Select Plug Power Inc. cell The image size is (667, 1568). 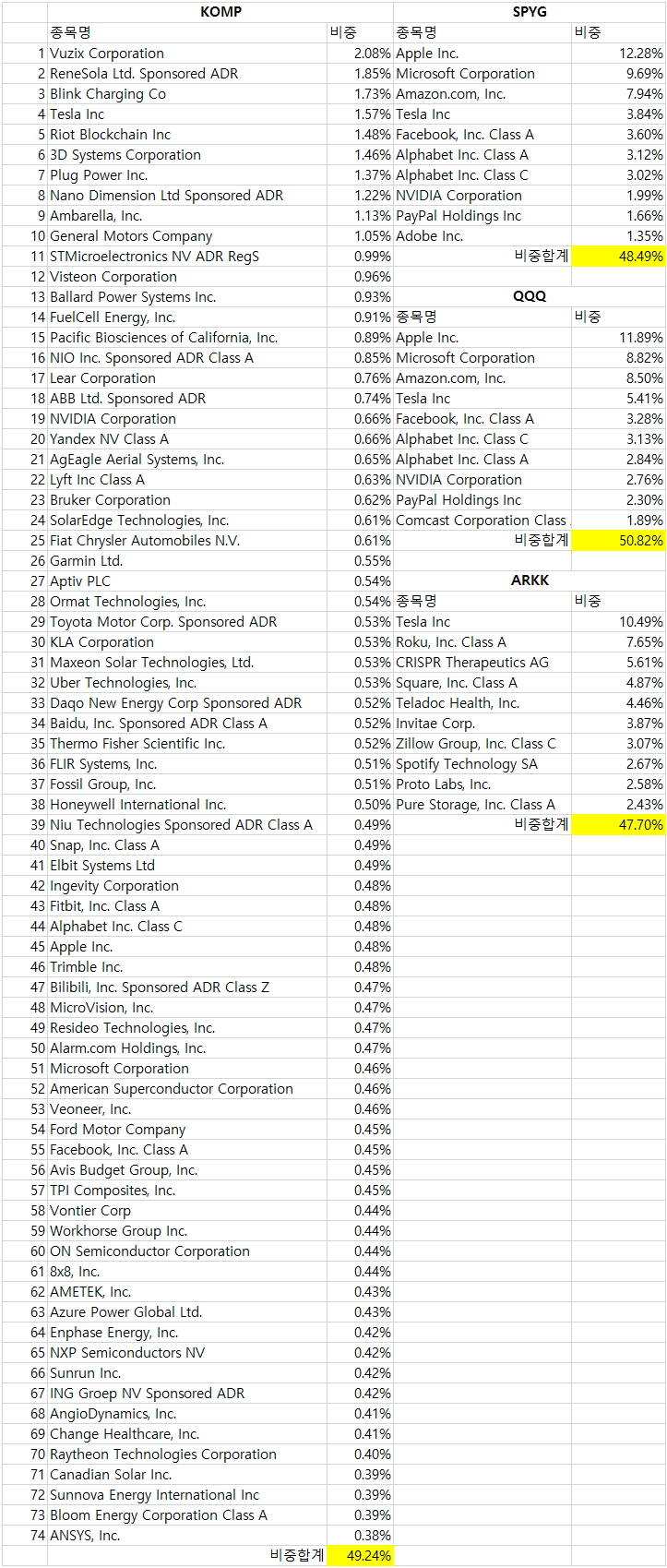[187, 175]
